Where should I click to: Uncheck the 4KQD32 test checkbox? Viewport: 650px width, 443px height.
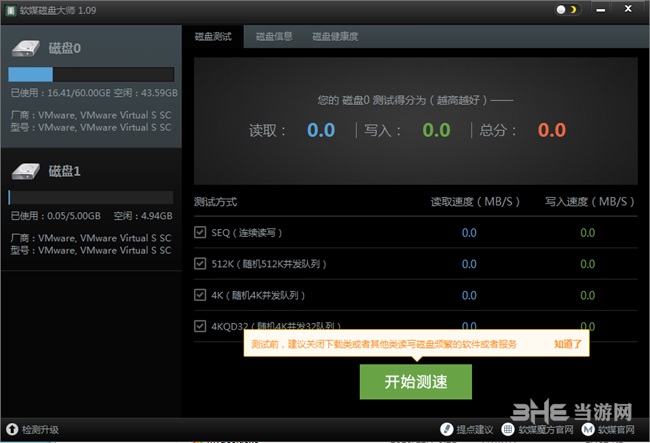(200, 326)
